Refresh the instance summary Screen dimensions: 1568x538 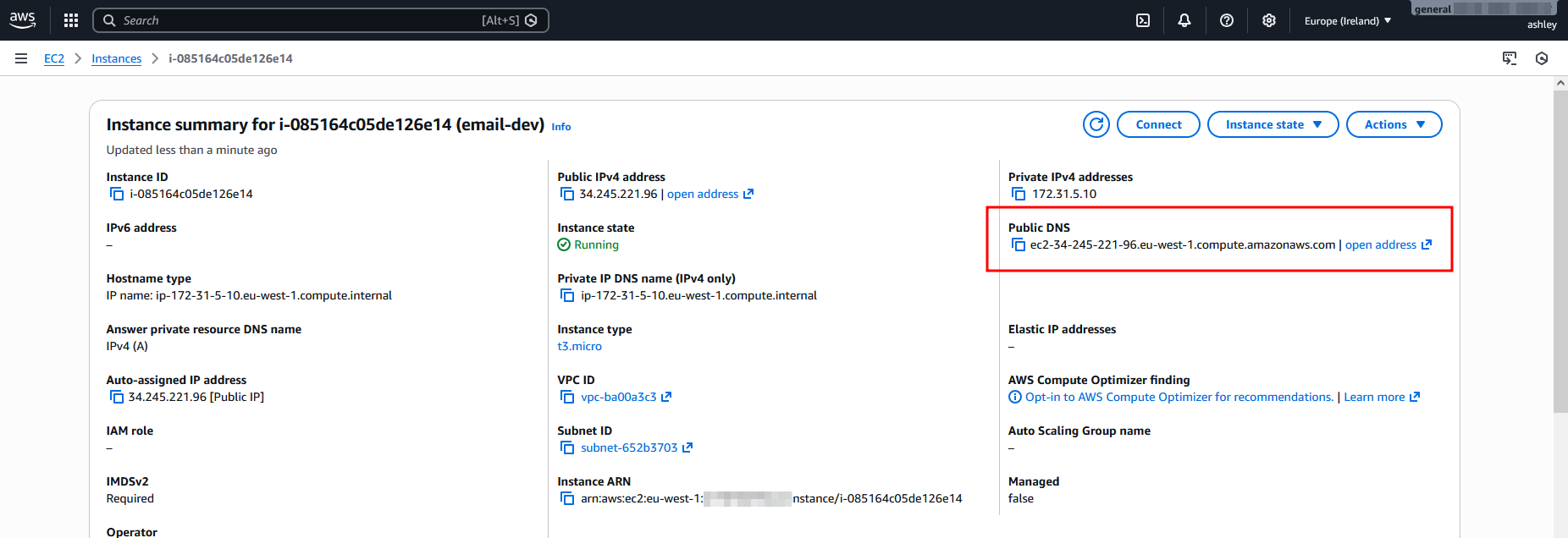point(1096,124)
